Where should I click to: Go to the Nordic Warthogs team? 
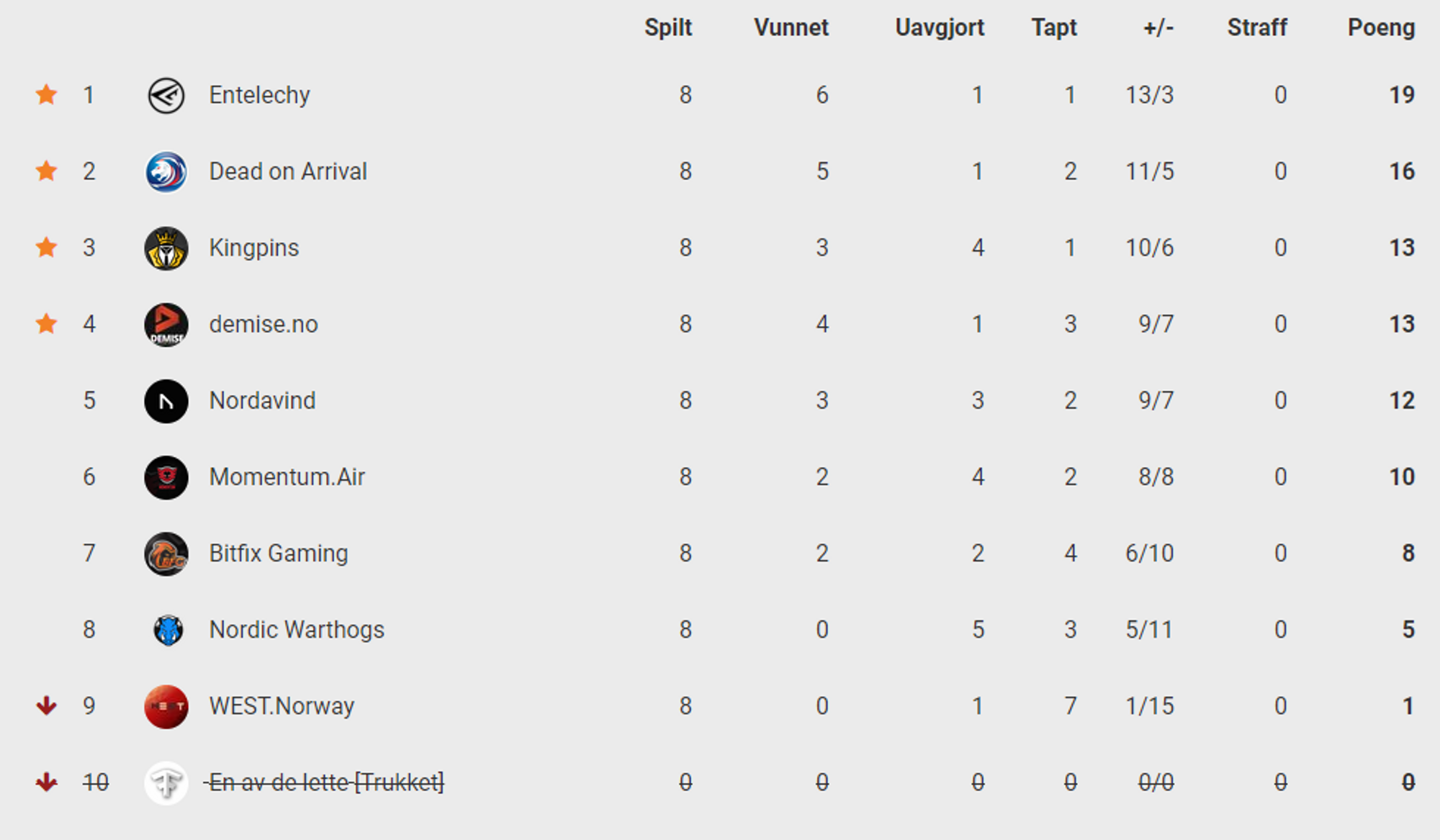(297, 630)
